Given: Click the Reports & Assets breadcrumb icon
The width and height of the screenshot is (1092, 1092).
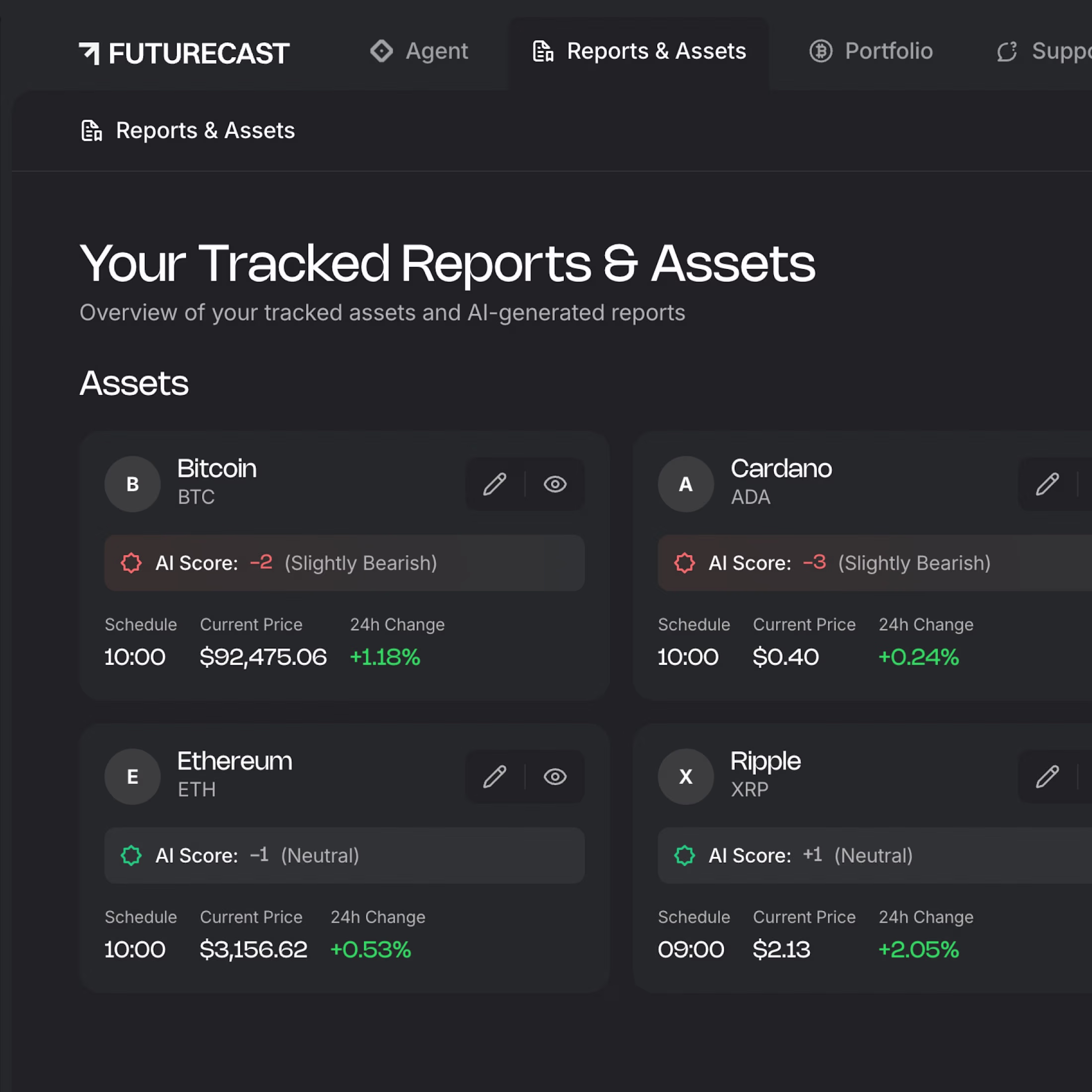Looking at the screenshot, I should pos(91,131).
